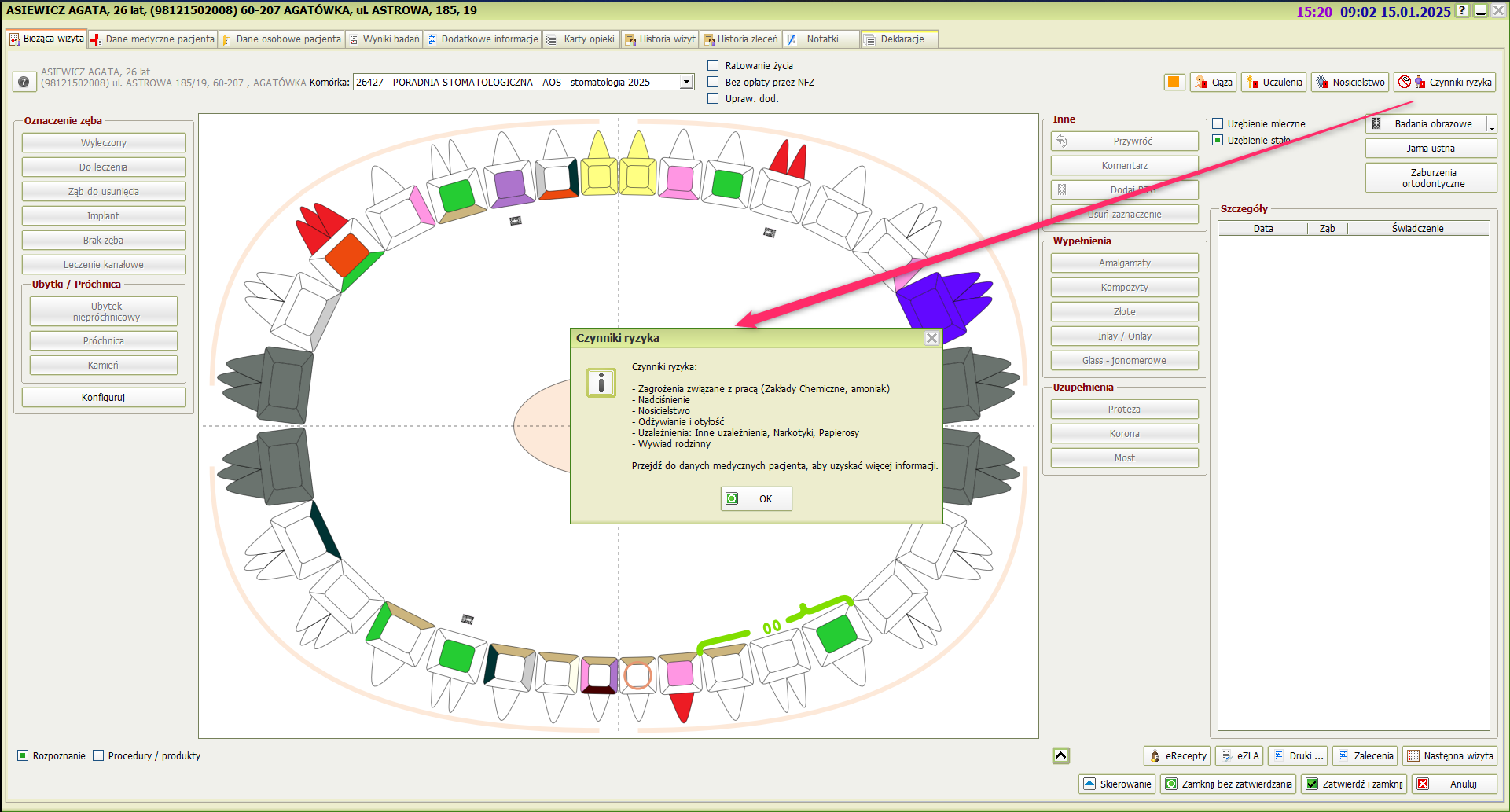The height and width of the screenshot is (812, 1510).
Task: Click the Uczulenia allergies icon button
Action: tap(1273, 83)
